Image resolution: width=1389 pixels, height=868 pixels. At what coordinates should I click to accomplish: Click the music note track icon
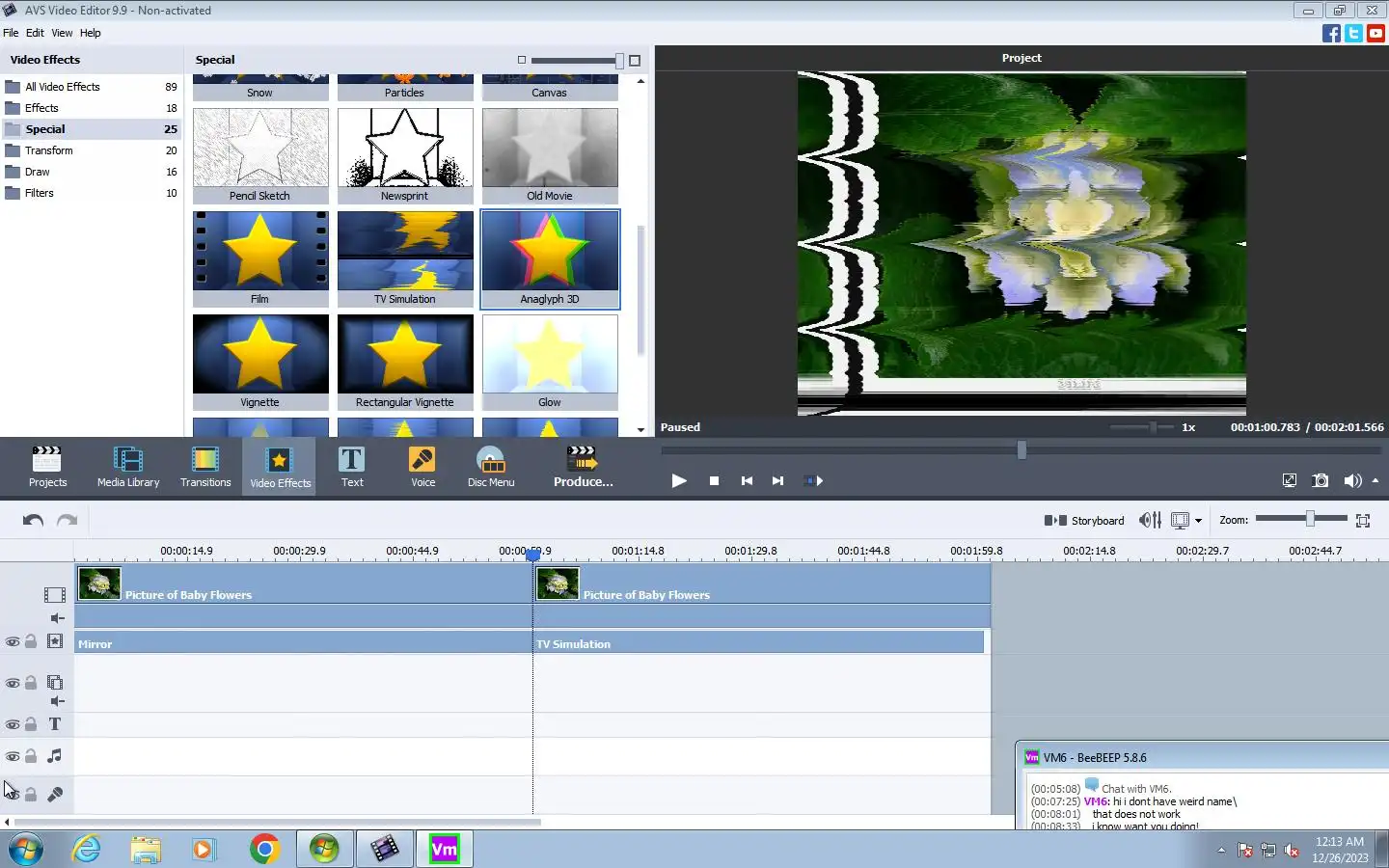55,756
